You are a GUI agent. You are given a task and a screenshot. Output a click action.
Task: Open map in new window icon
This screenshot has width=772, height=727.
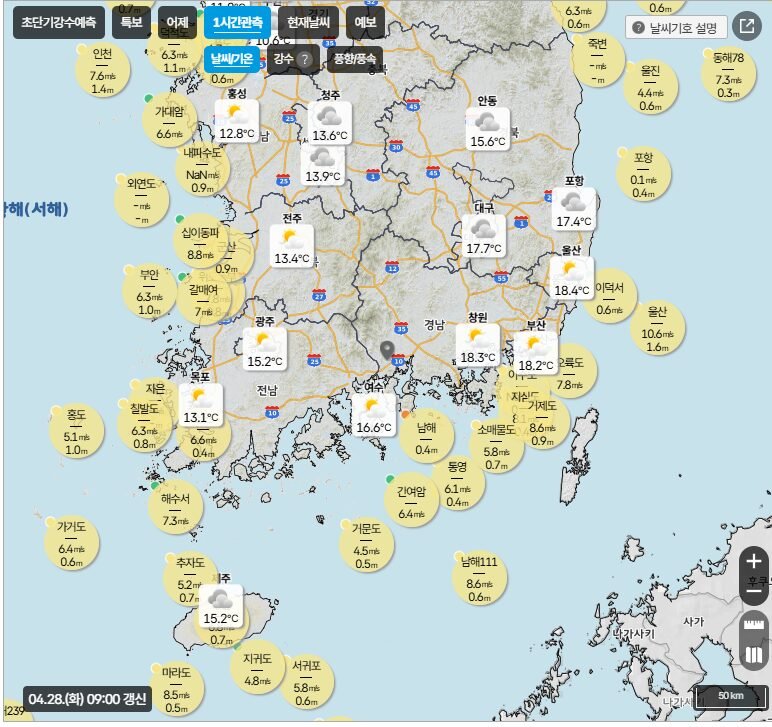pyautogui.click(x=747, y=26)
